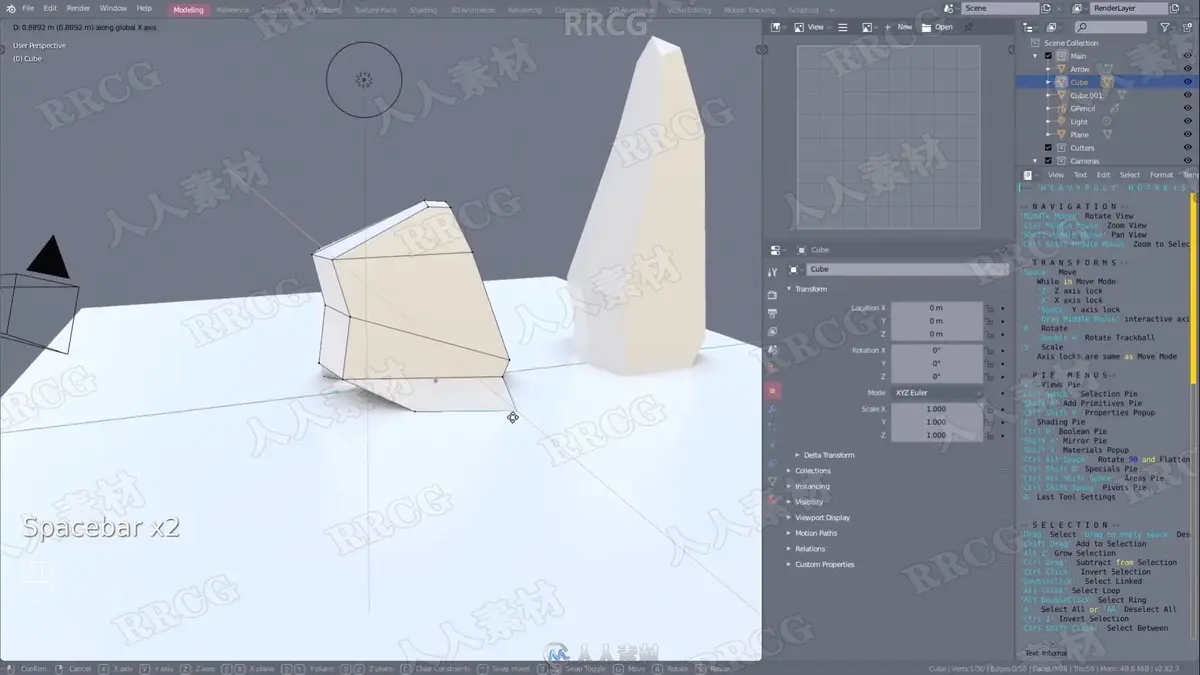
Task: Select the Plane object in outliner
Action: [x=1079, y=135]
